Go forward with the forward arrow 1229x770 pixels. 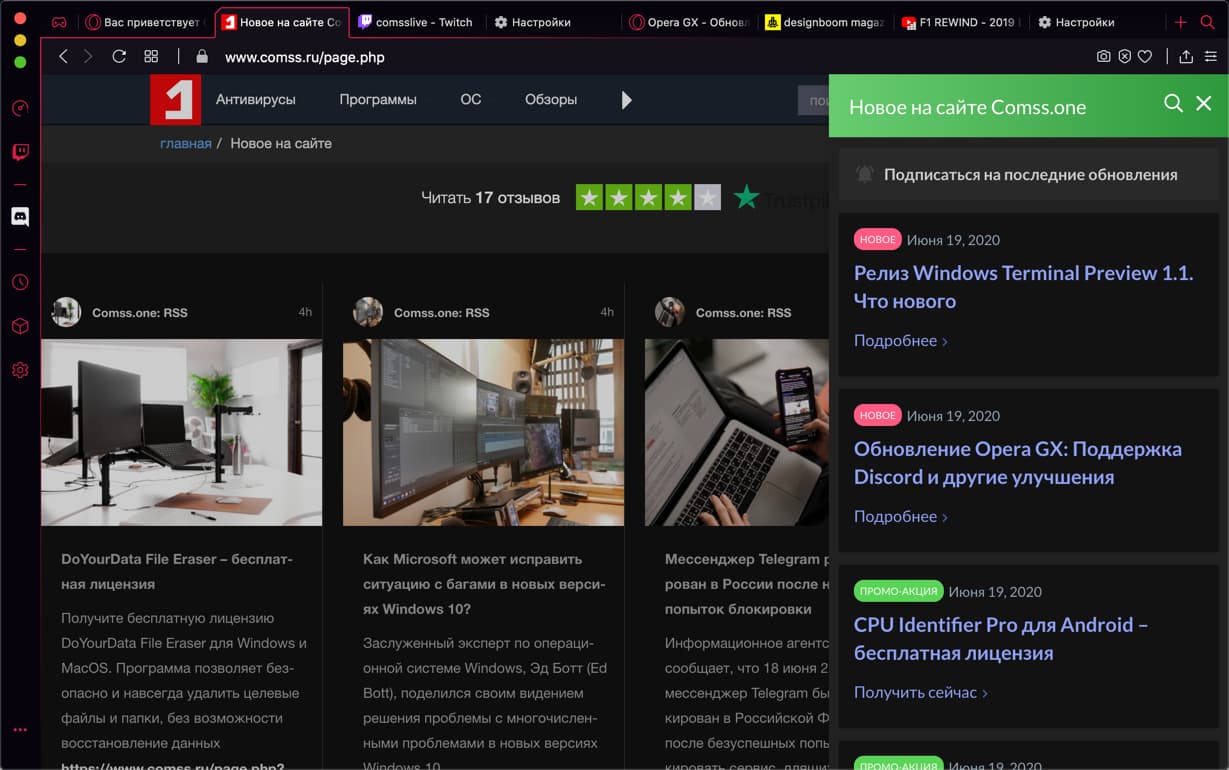(88, 57)
